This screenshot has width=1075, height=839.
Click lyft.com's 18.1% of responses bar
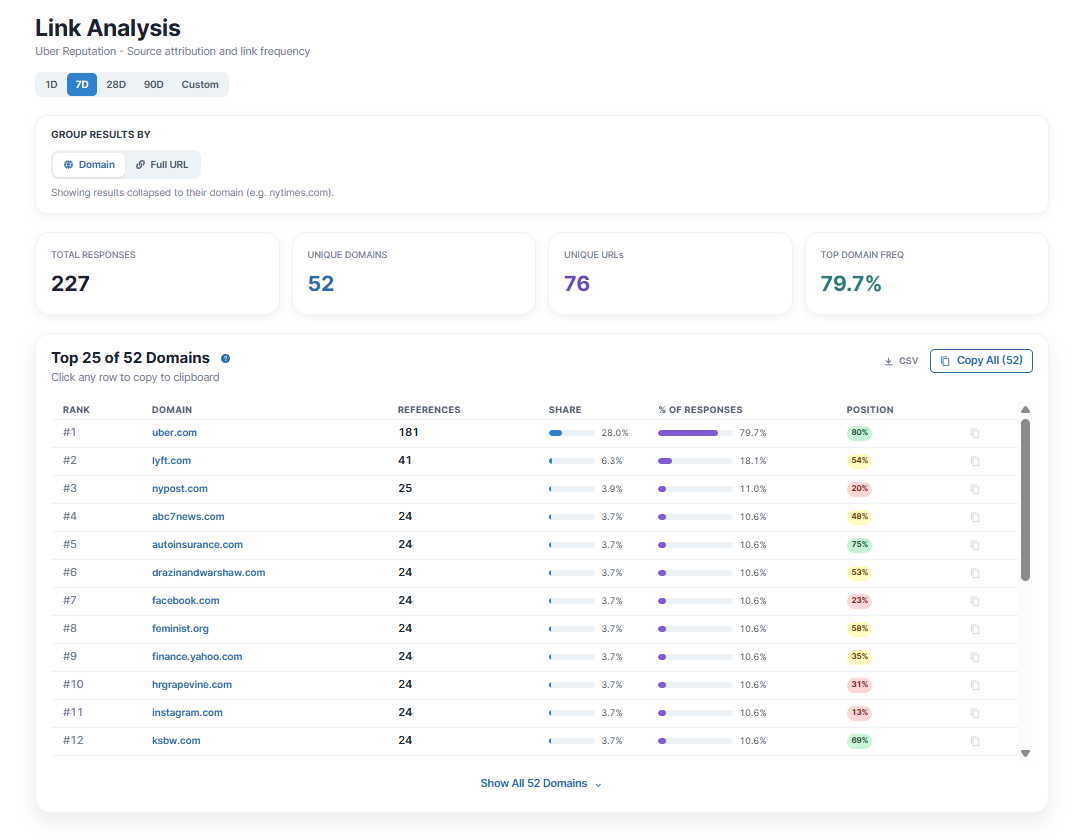click(695, 461)
